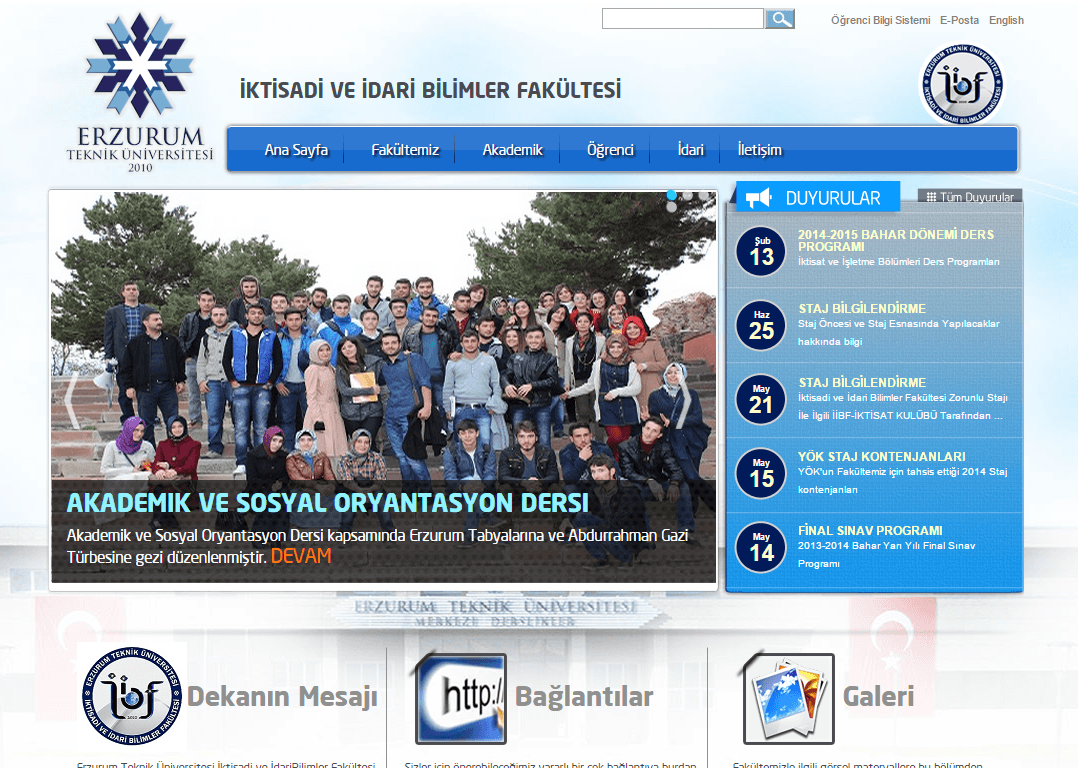Open the May 21 STAJ BİLGİLENDİRME announcement
1078x768 pixels.
click(862, 383)
